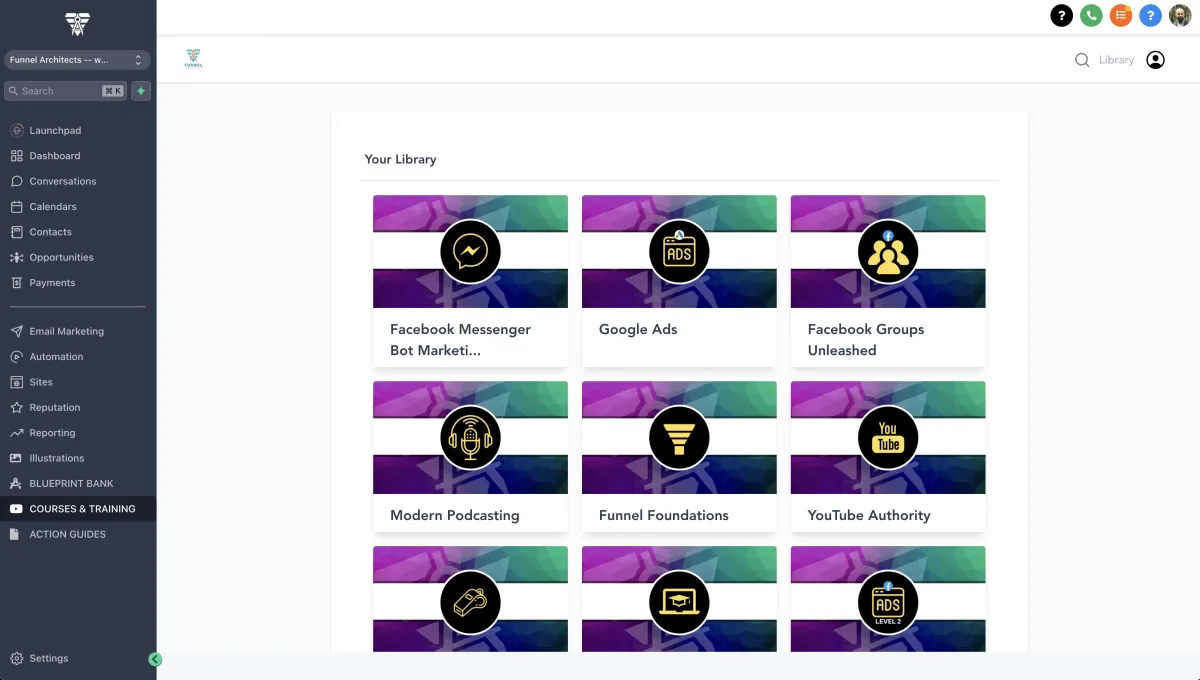Open the Funnel Architects account switcher dropdown
1200x680 pixels.
click(x=77, y=60)
